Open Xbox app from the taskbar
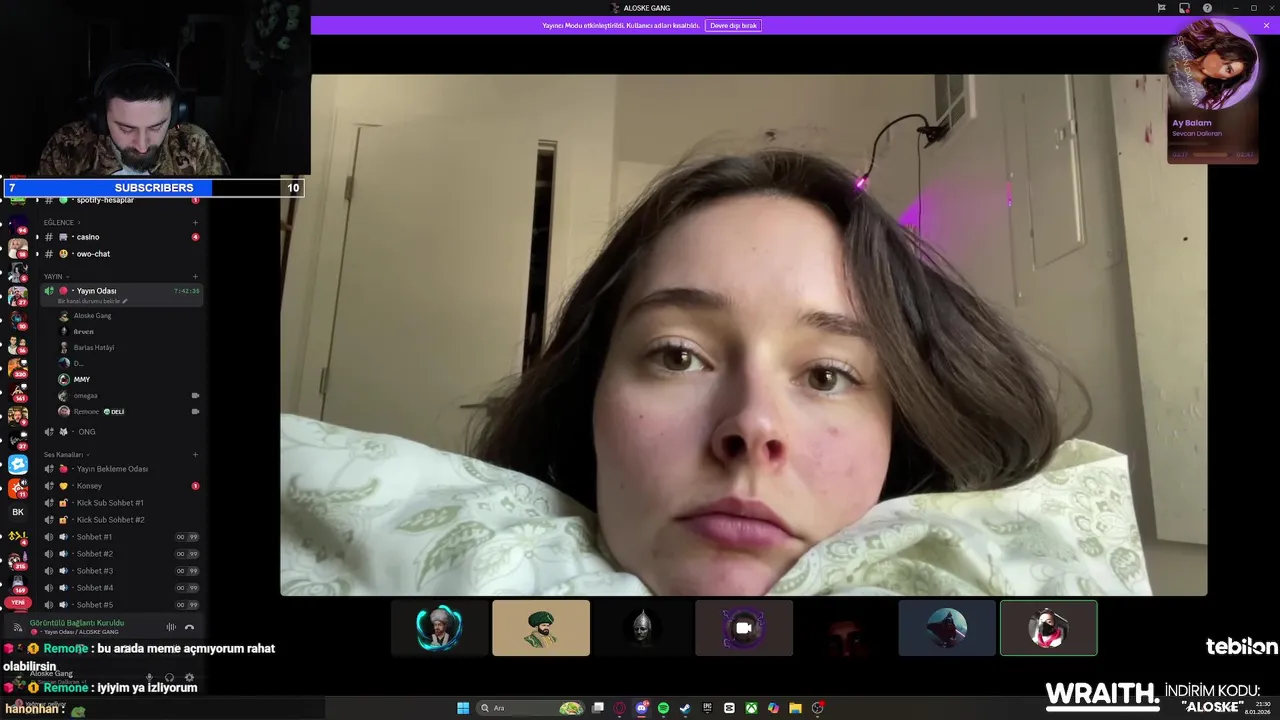Viewport: 1280px width, 720px height. click(751, 708)
